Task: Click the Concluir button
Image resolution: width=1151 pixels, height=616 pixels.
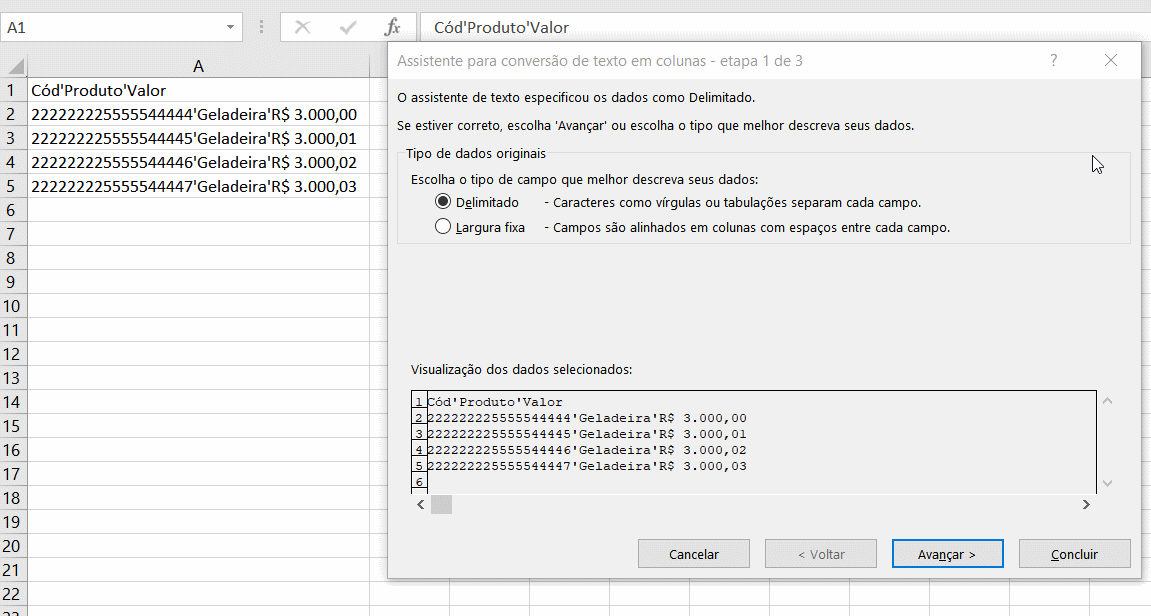Action: point(1074,554)
